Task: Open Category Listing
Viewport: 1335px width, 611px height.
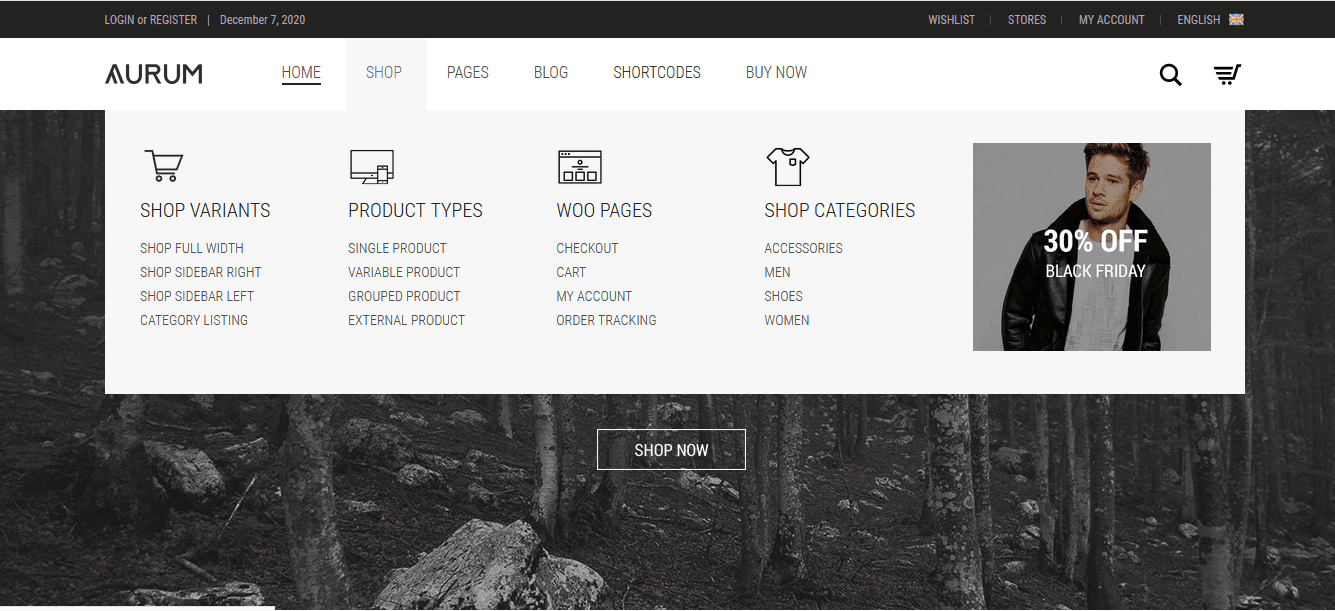Action: 194,320
